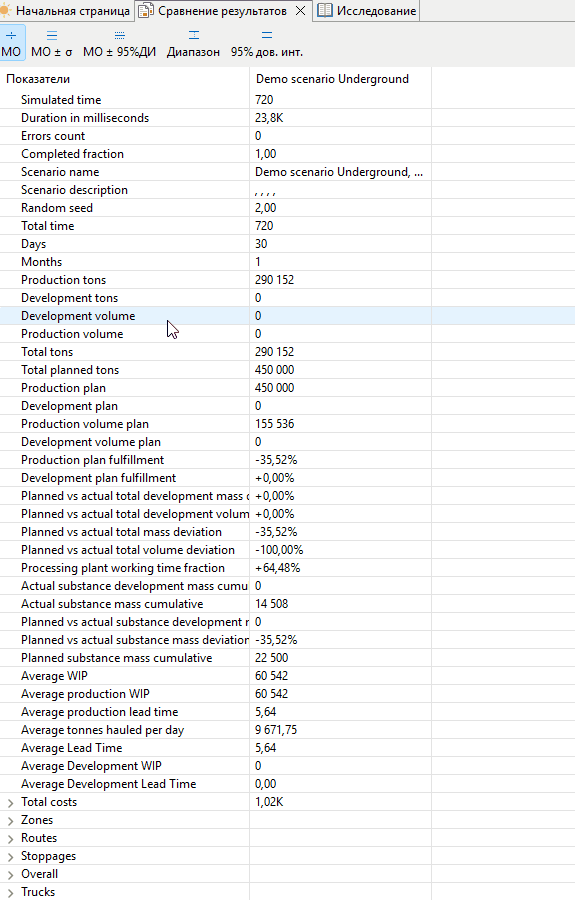This screenshot has height=900, width=575.
Task: Select МО ± 95%ДИ display mode
Action: point(119,36)
